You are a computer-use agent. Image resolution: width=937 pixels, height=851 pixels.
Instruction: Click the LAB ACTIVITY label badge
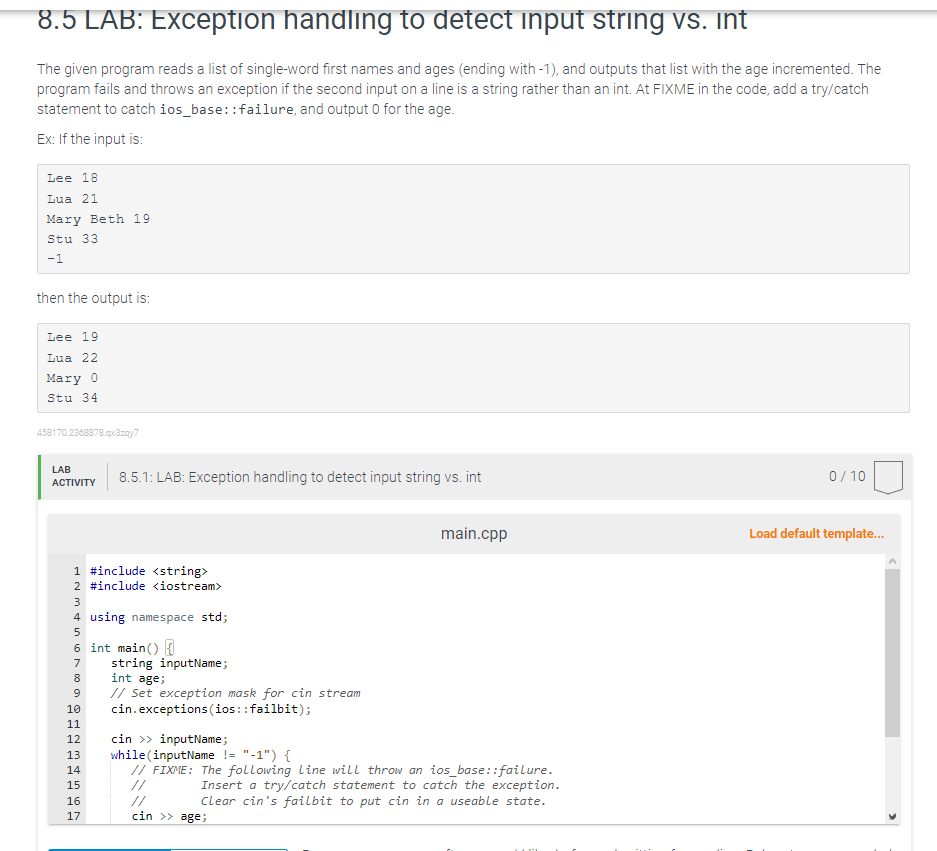70,477
